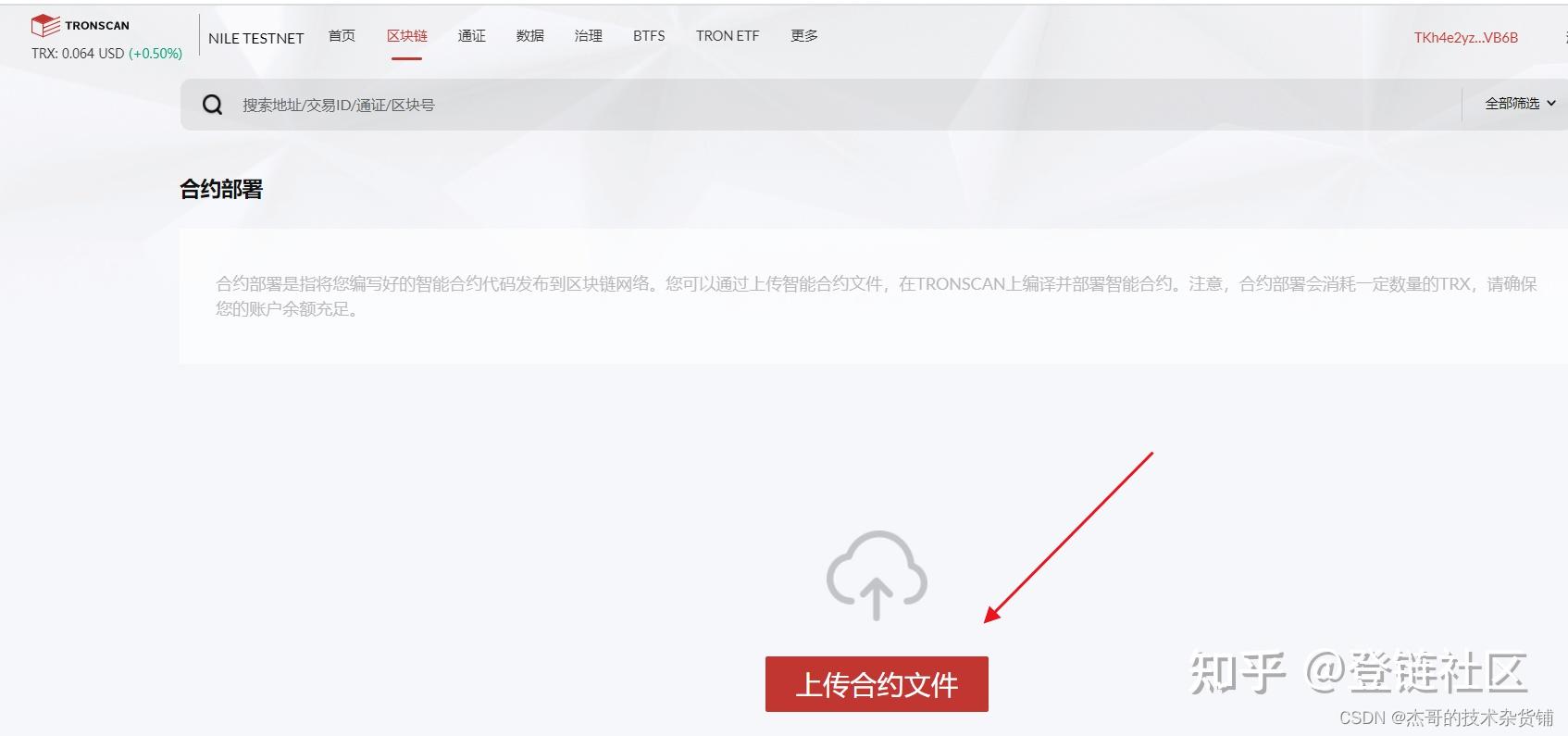Open the TRON ETF menu item

coord(728,36)
